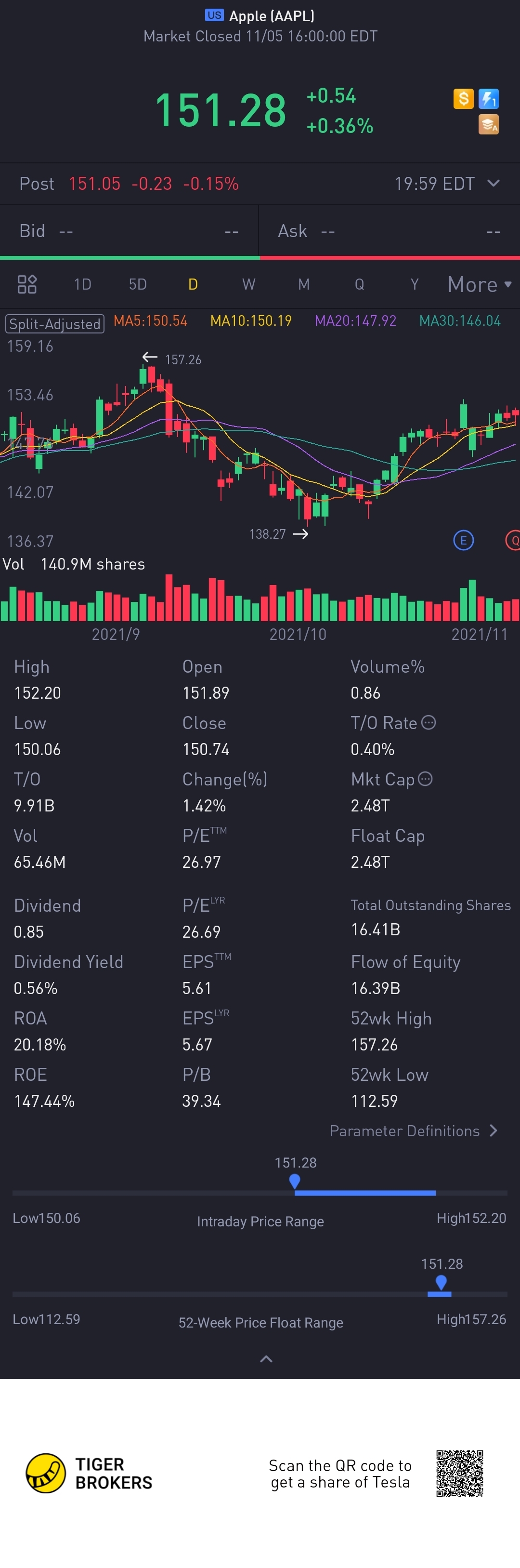Open the chart layout grid icon
The height and width of the screenshot is (1568, 520).
tap(27, 284)
